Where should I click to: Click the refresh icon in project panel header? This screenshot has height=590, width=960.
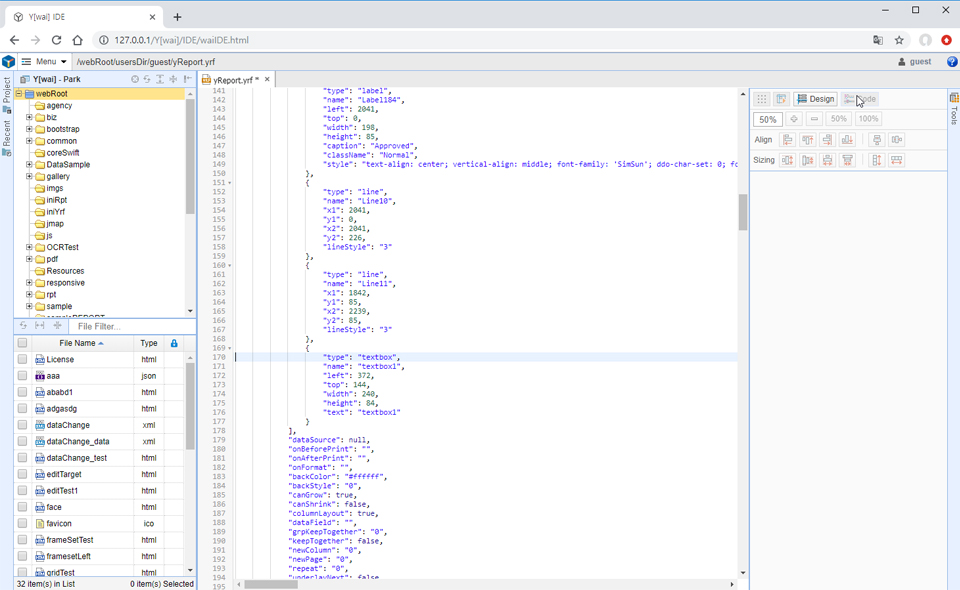[x=147, y=79]
